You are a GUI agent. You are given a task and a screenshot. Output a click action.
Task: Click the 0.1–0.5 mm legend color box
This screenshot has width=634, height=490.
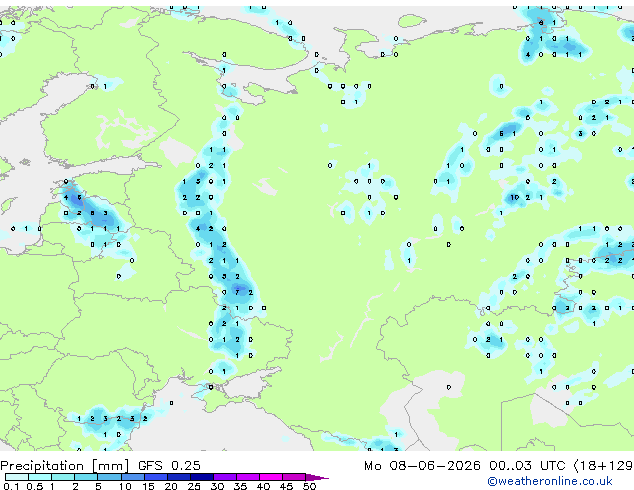point(17,477)
